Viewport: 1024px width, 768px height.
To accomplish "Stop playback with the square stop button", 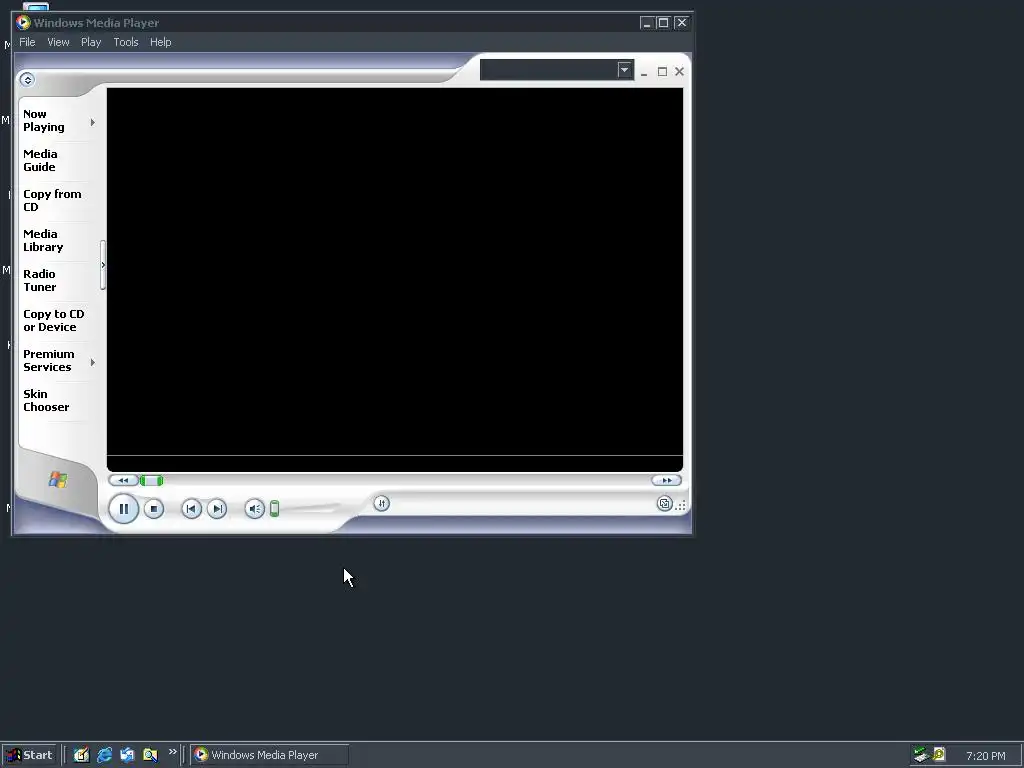I will [153, 509].
